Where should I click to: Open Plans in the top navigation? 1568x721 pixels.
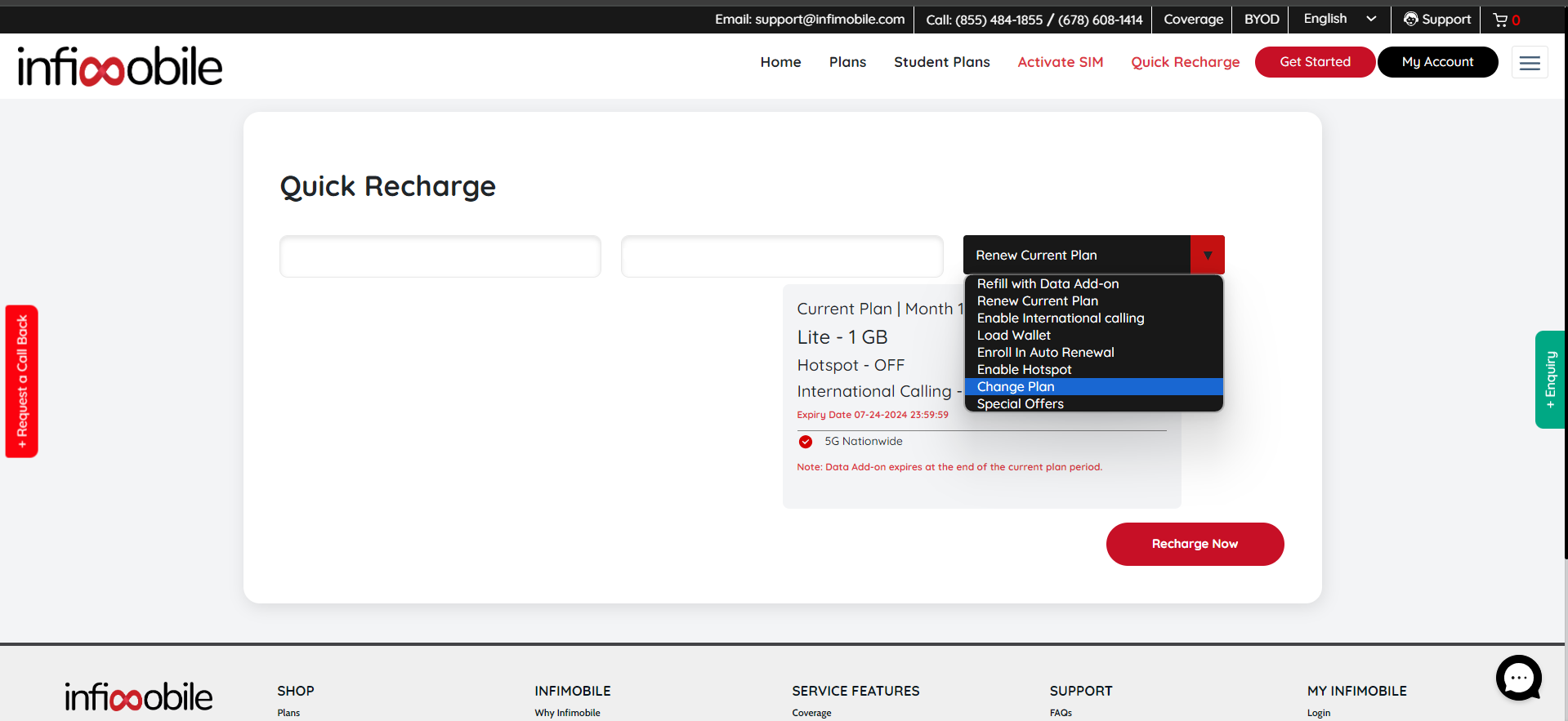847,62
